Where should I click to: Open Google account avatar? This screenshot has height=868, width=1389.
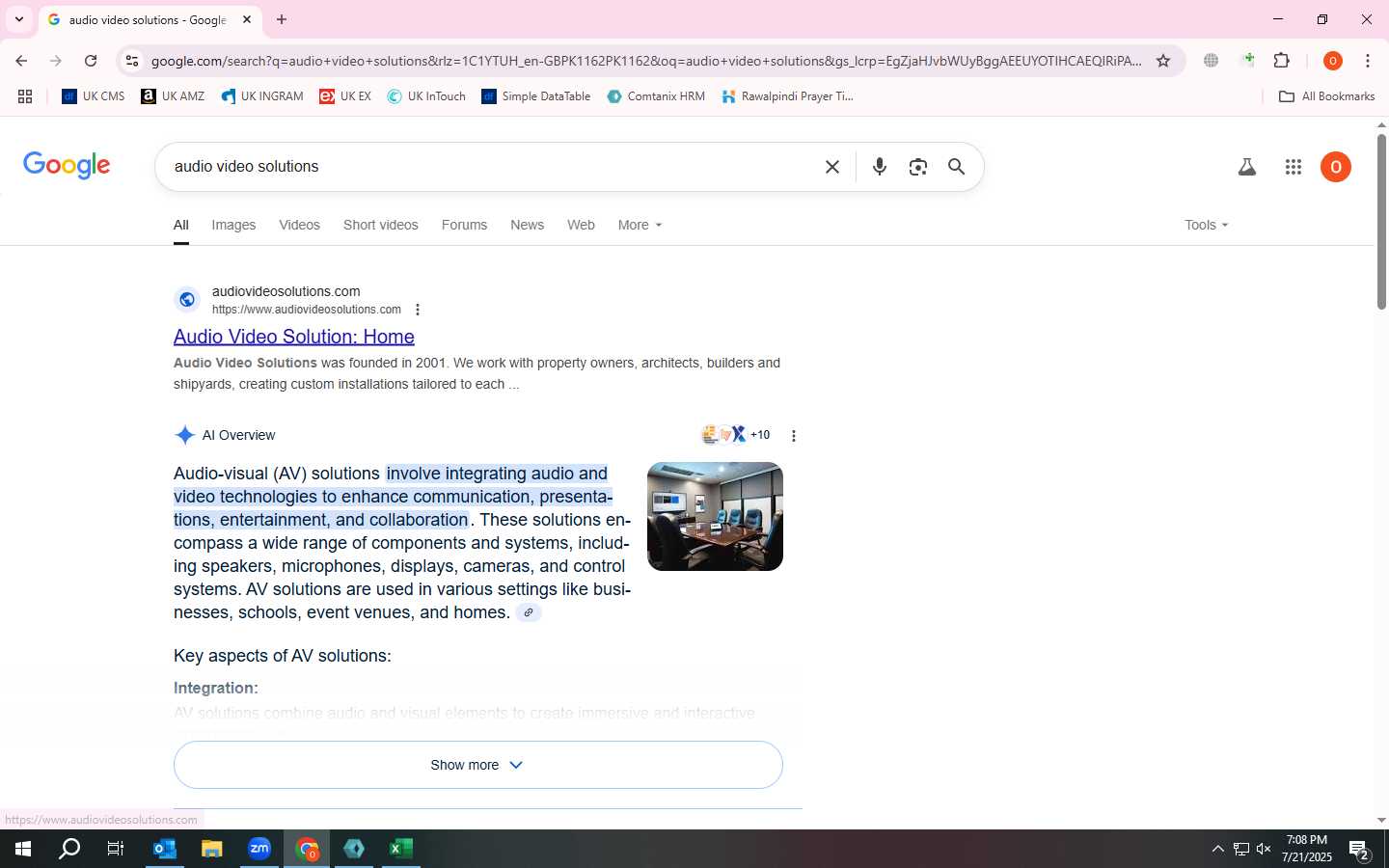pyautogui.click(x=1336, y=167)
